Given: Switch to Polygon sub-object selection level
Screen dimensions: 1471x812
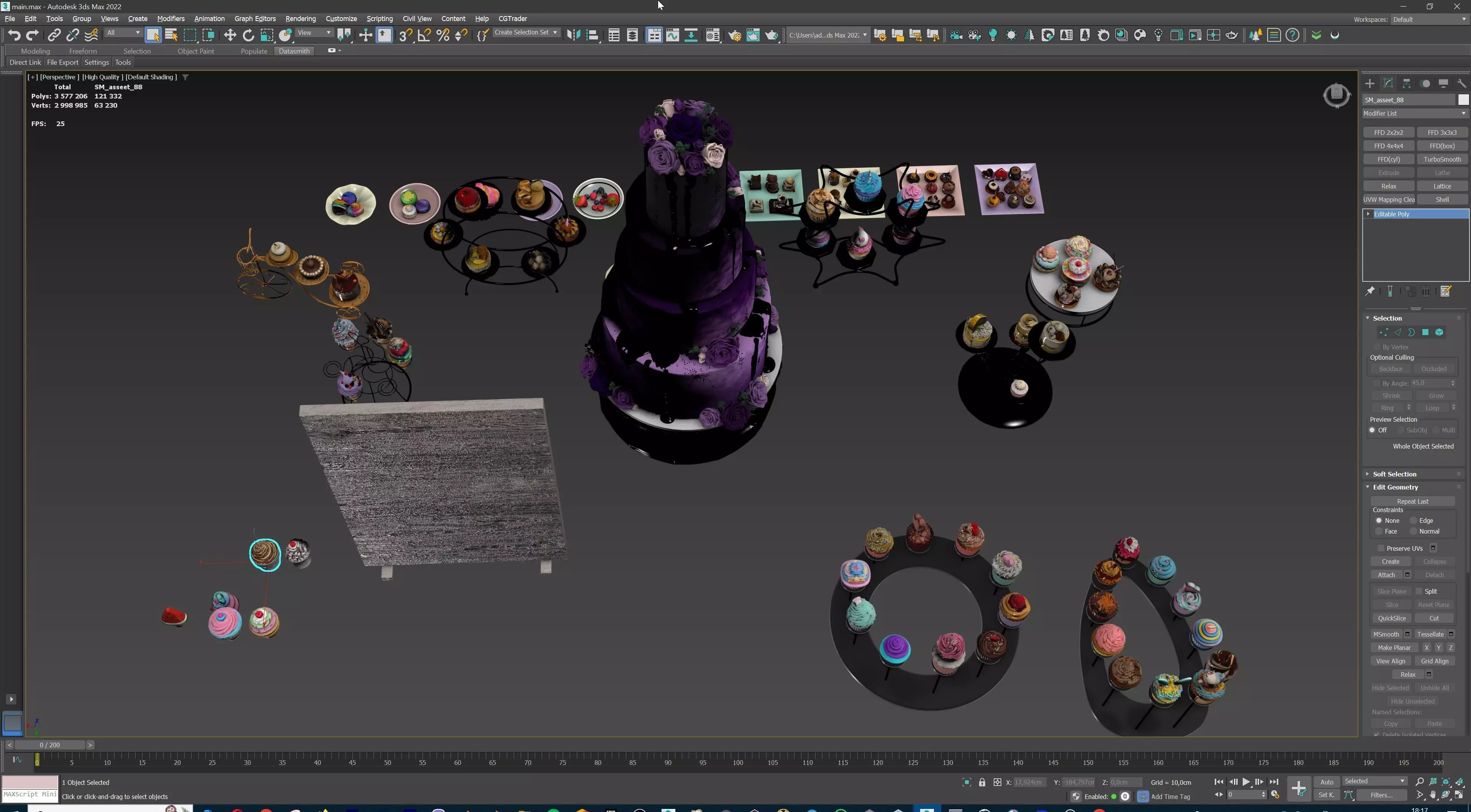Looking at the screenshot, I should point(1425,332).
